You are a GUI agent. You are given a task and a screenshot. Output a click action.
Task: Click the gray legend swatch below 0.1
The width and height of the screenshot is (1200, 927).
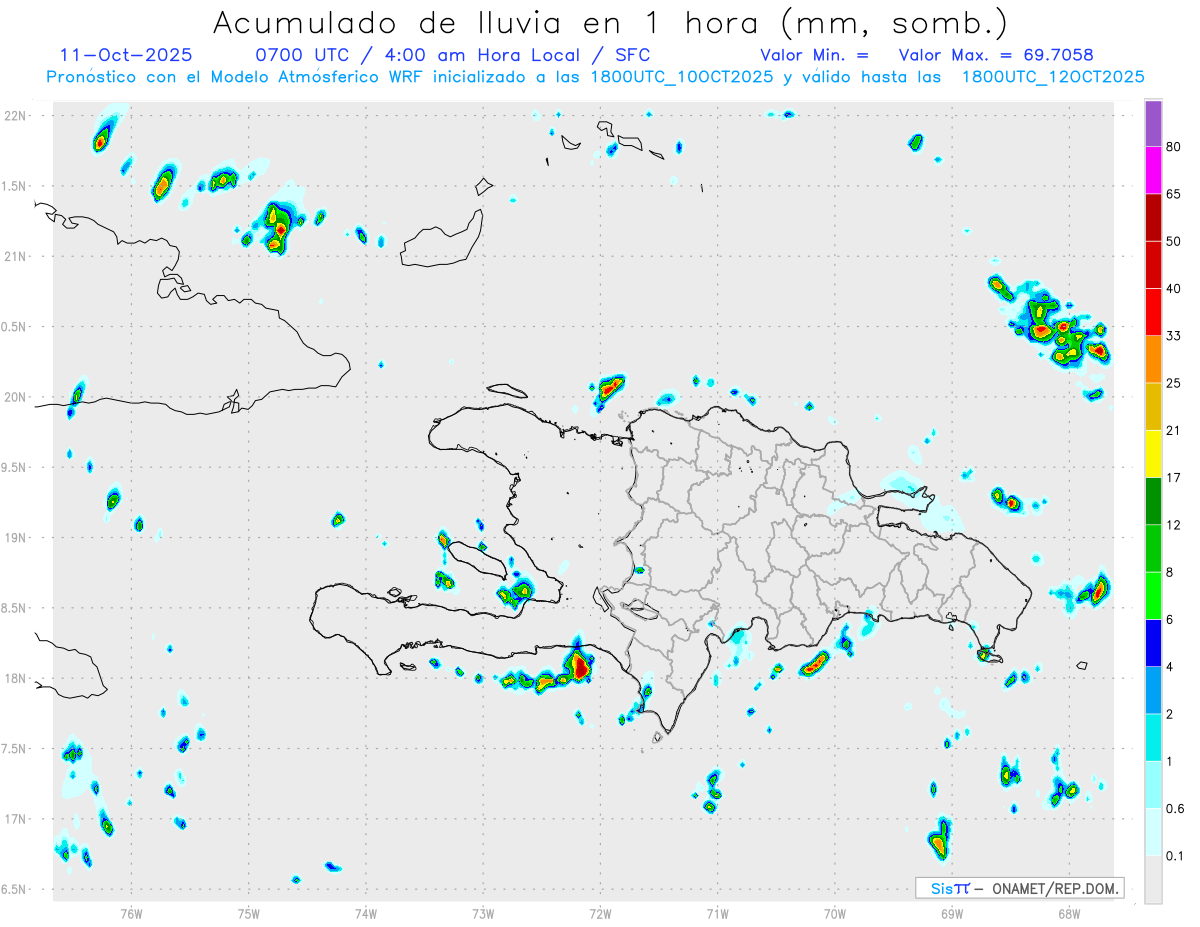[x=1153, y=880]
